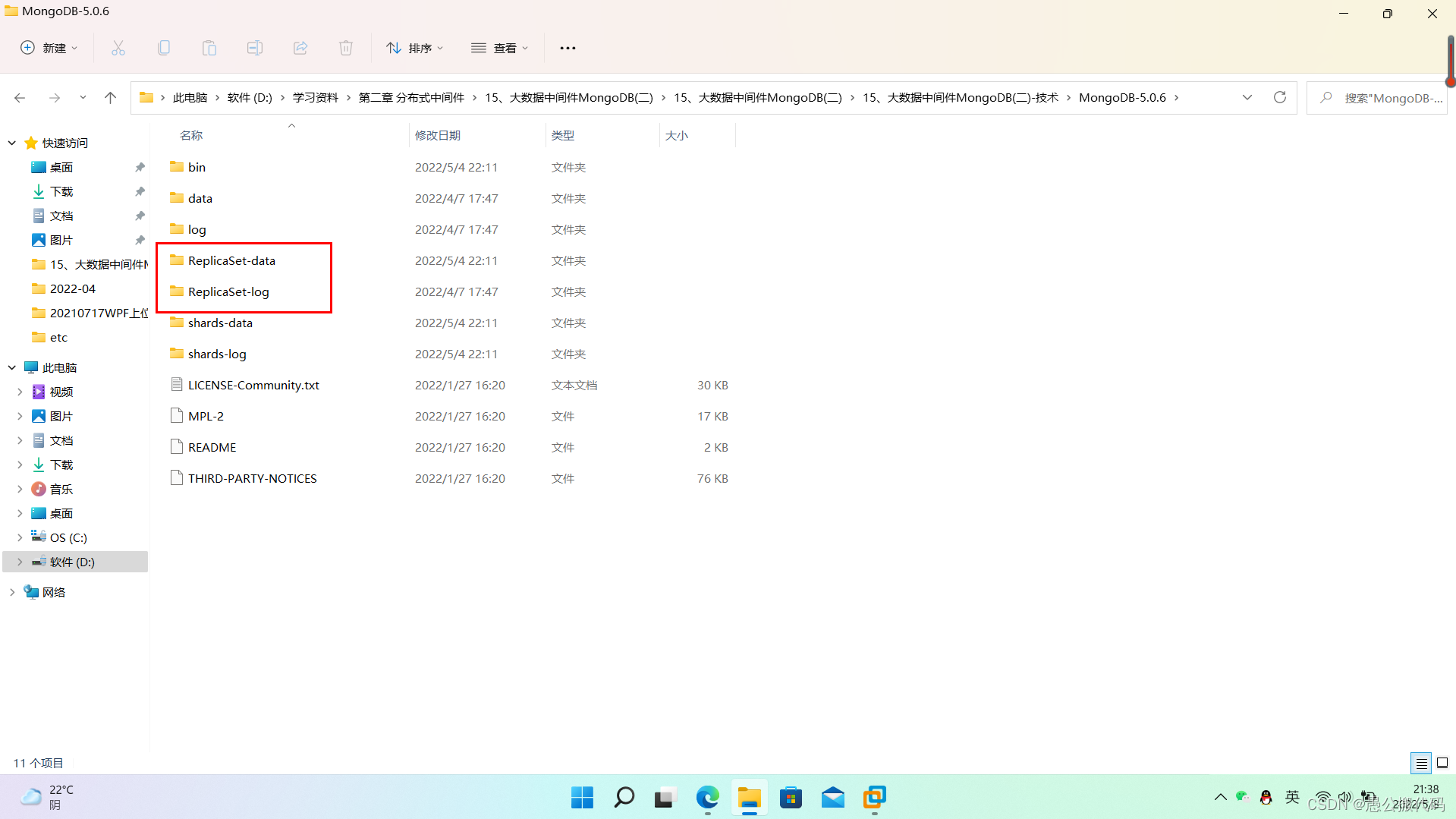Open 下载 in quick access

[x=61, y=191]
